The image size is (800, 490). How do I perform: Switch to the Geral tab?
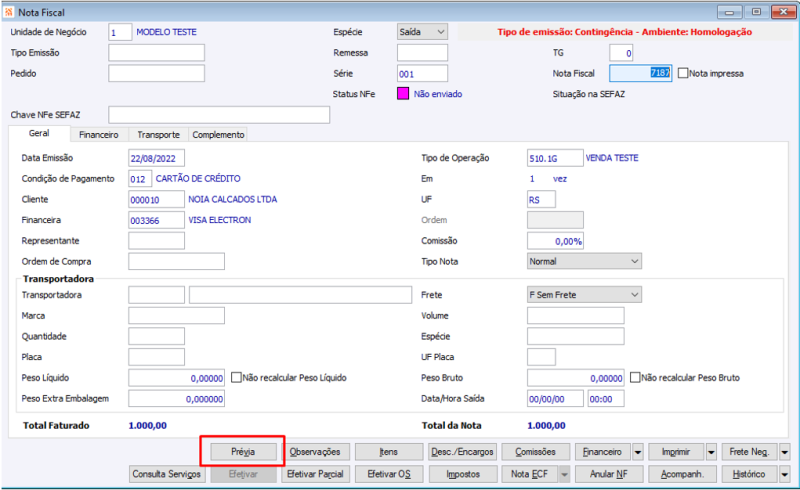[x=39, y=133]
